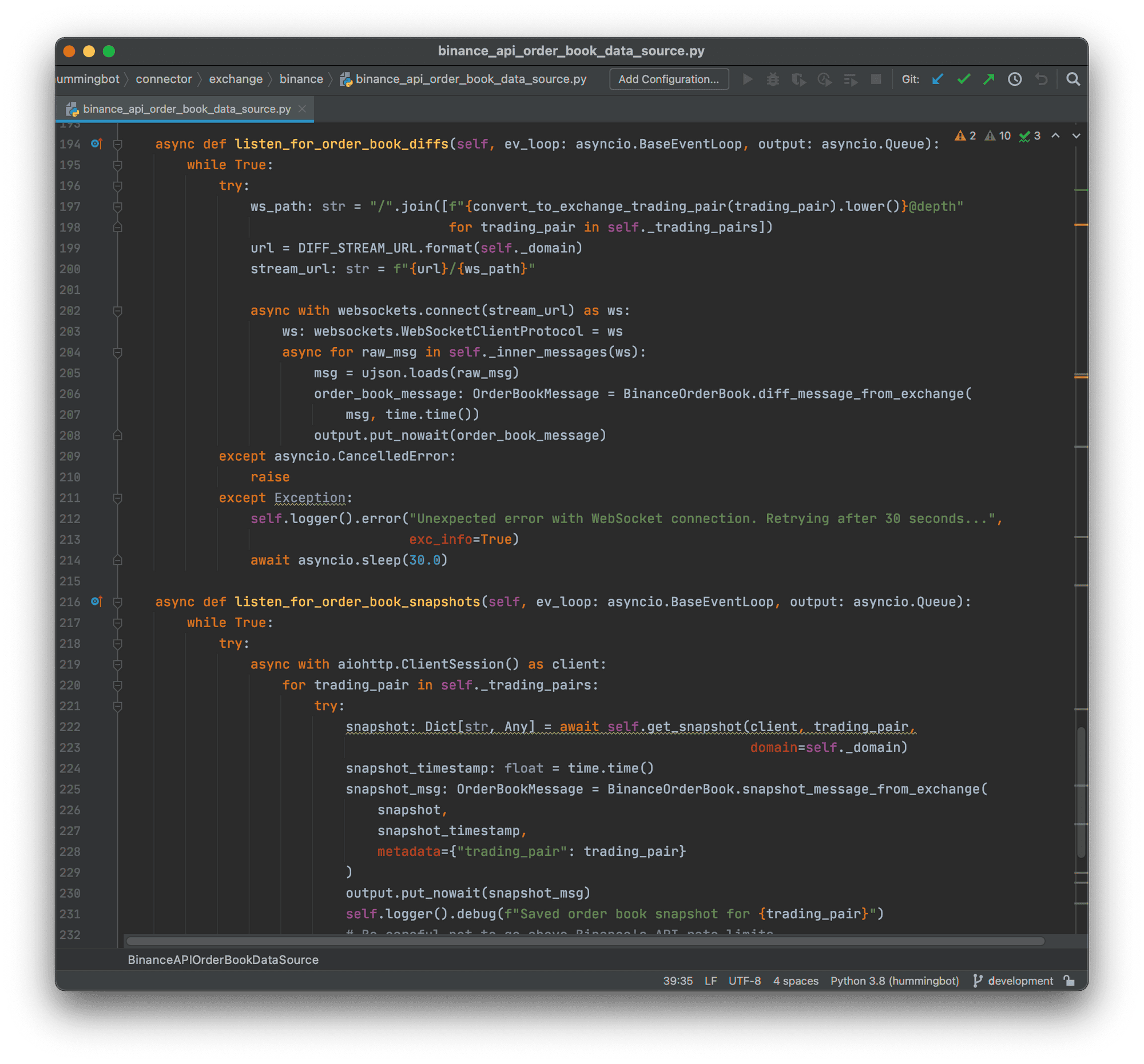The image size is (1144, 1064).
Task: Collapse async with fold at line 202
Action: (x=118, y=310)
